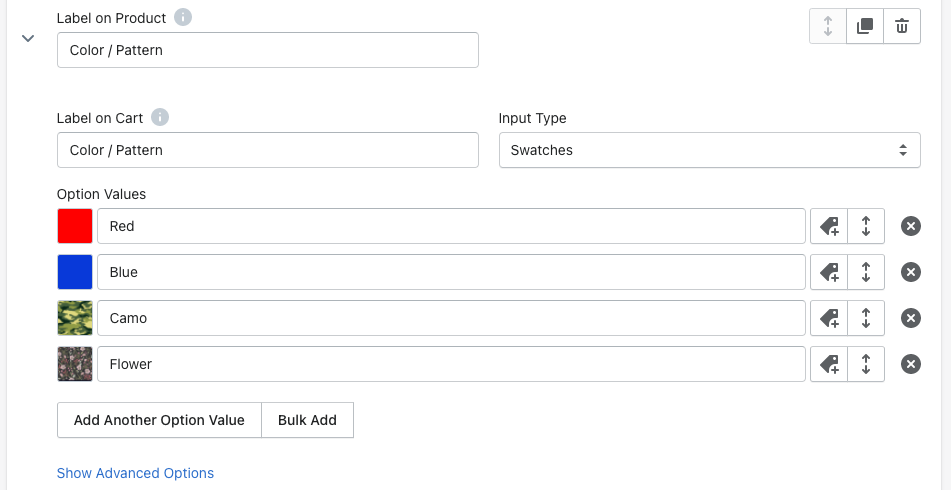
Task: Click info icon next to Label on Cart
Action: pos(160,117)
